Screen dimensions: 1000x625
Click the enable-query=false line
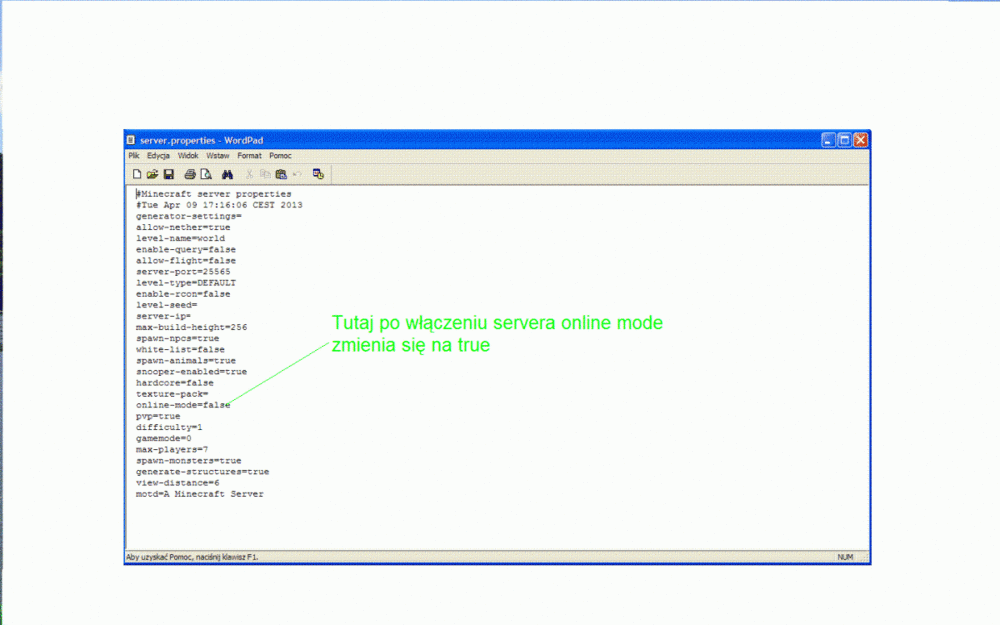click(186, 250)
